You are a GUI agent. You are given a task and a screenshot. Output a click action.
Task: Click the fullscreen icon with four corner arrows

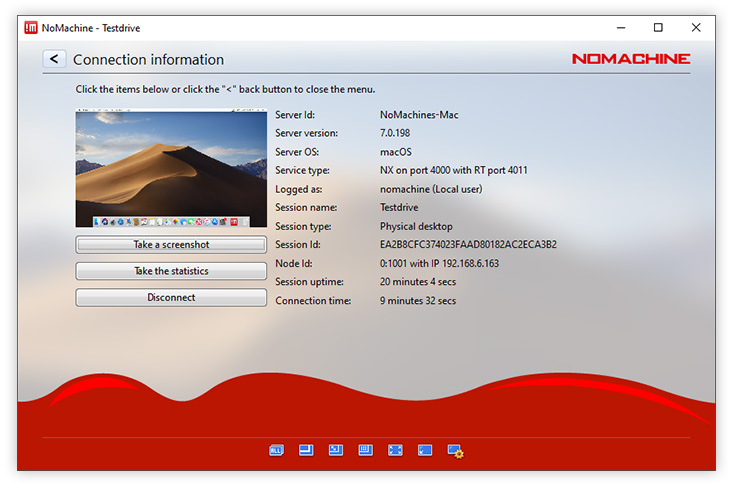pyautogui.click(x=395, y=451)
